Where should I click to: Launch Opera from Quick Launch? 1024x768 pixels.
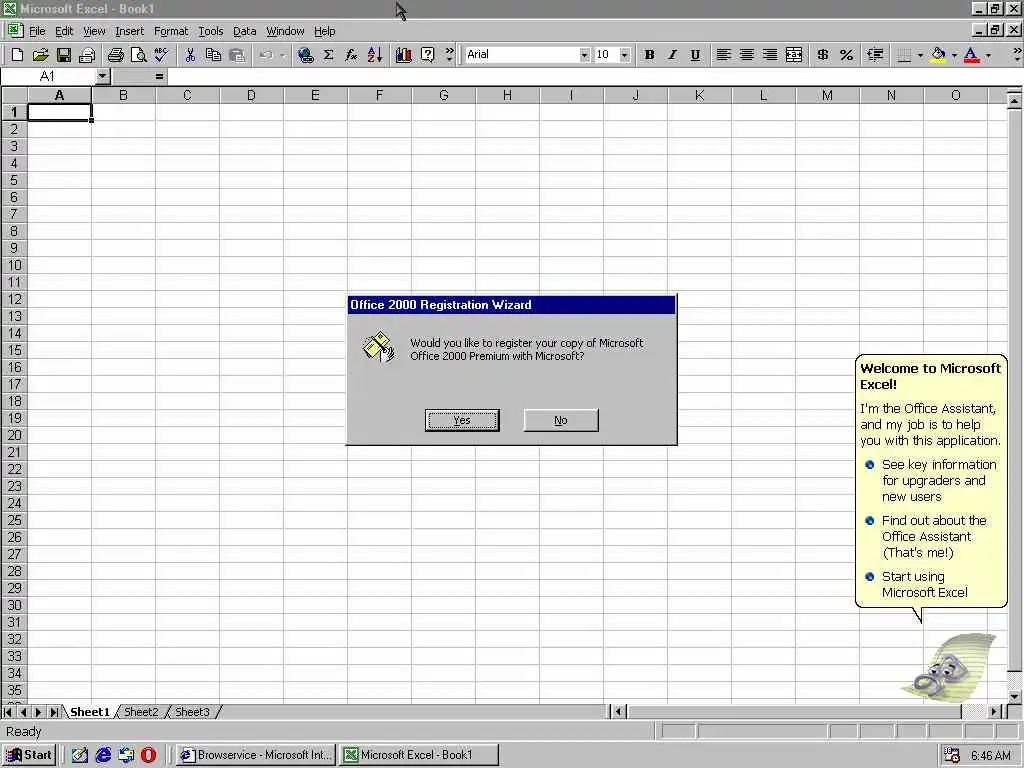[x=148, y=755]
